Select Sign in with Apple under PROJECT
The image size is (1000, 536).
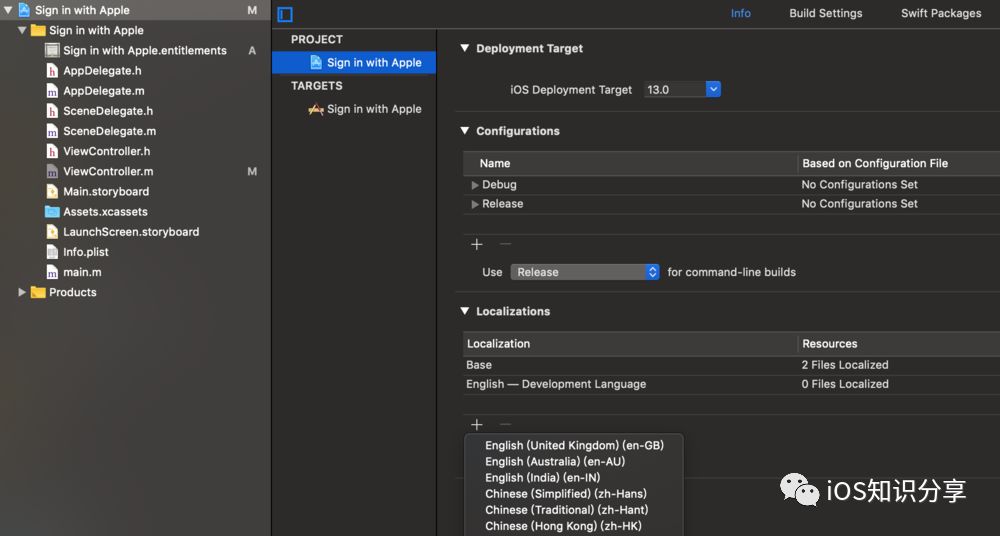(x=354, y=63)
